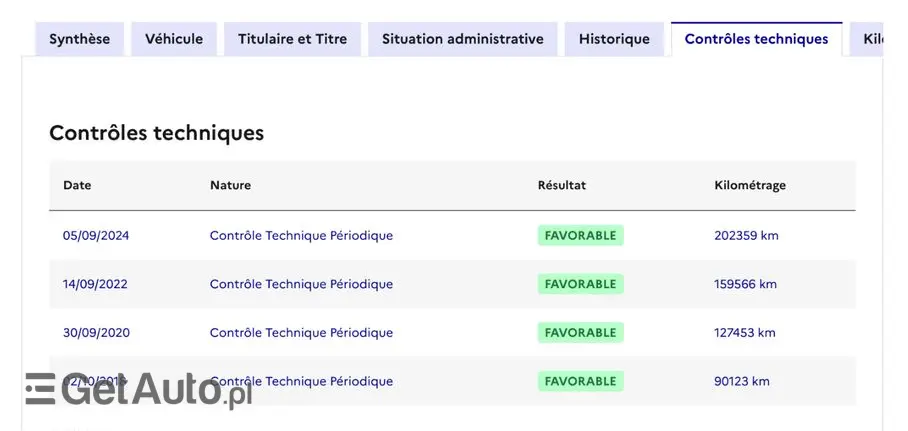Select the Contrôles techniques tab
The width and height of the screenshot is (908, 431).
tap(756, 39)
